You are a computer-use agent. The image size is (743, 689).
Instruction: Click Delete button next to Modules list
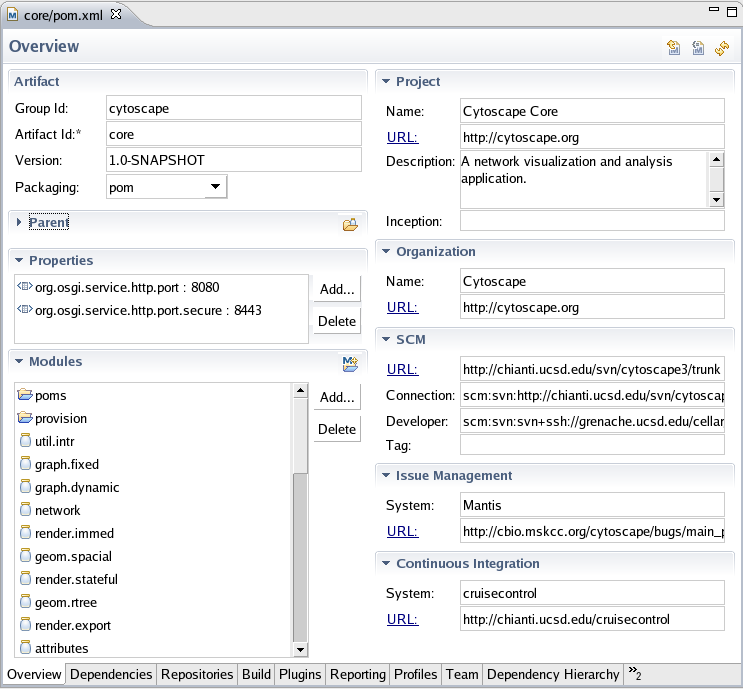[x=336, y=429]
